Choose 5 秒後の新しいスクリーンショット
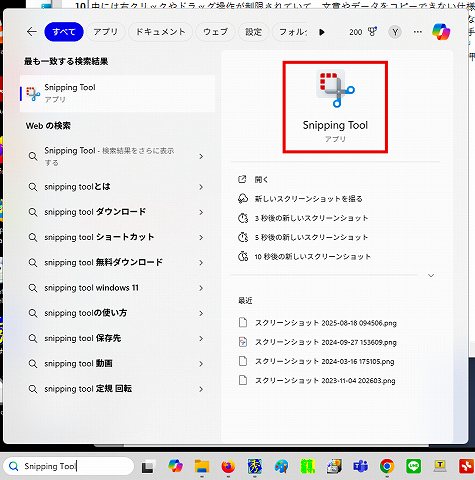 pos(303,237)
